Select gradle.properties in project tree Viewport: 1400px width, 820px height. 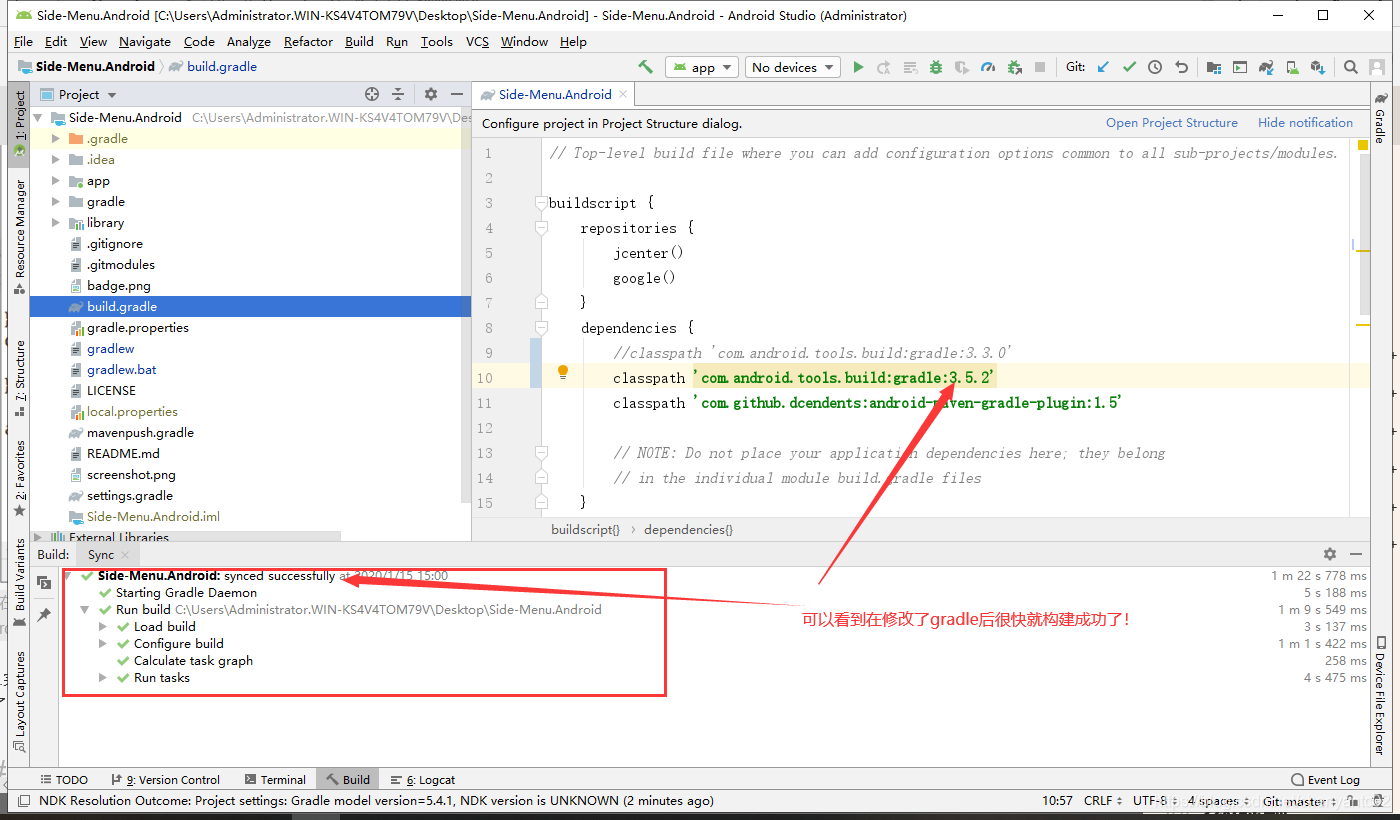pyautogui.click(x=137, y=328)
